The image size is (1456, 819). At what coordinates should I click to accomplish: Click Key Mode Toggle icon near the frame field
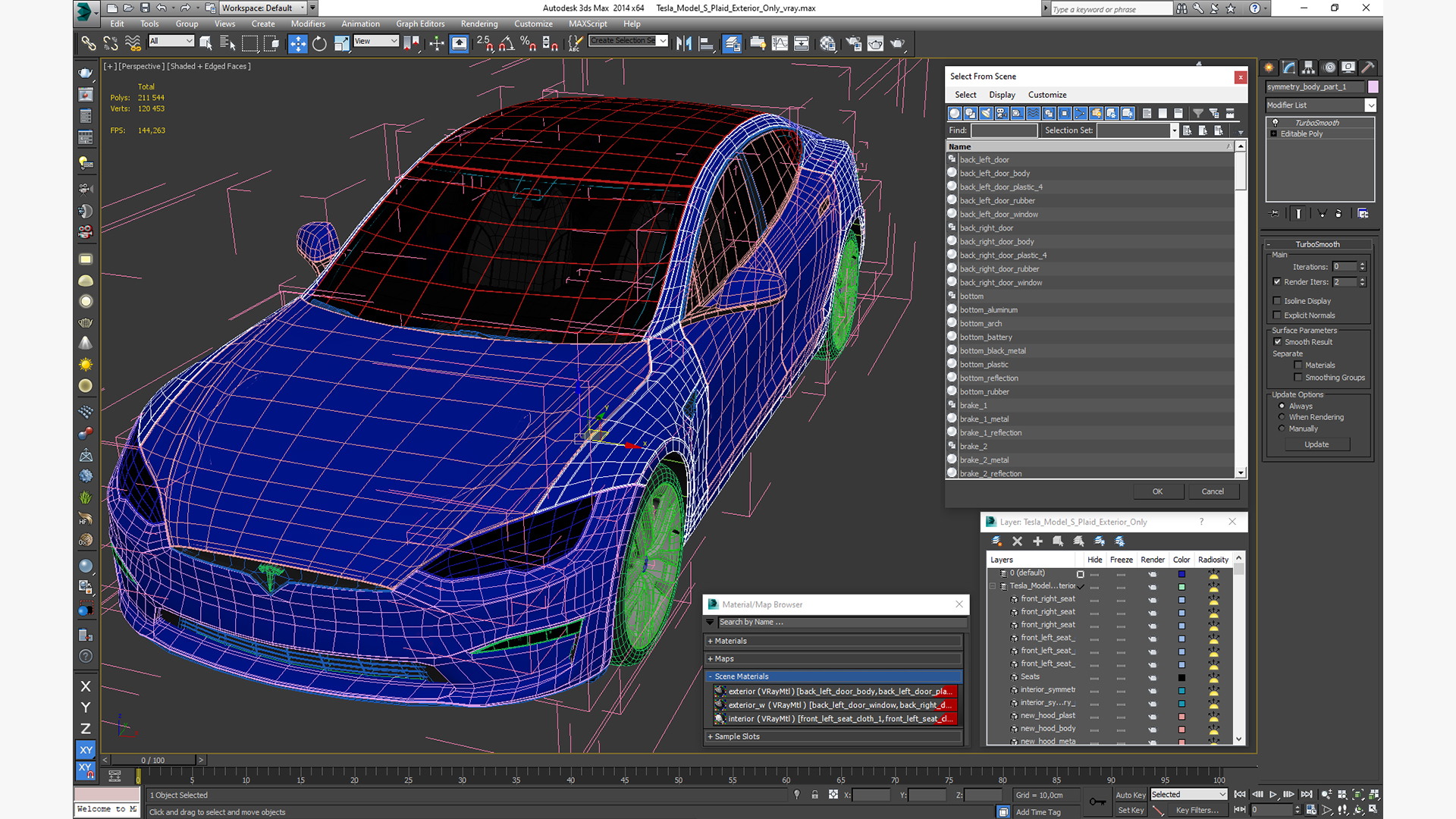[x=1240, y=810]
